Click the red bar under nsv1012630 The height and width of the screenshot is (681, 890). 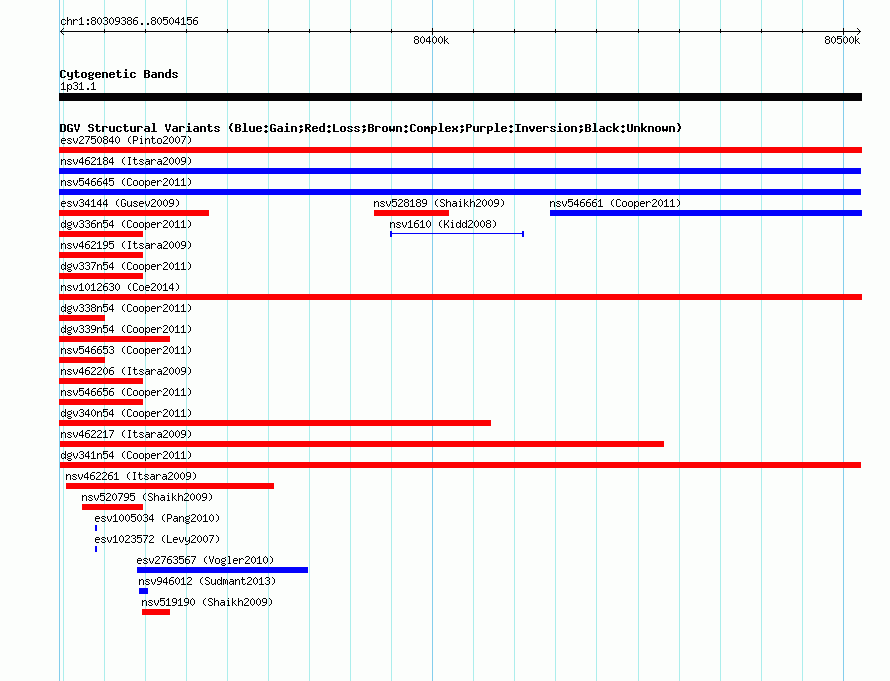[460, 297]
